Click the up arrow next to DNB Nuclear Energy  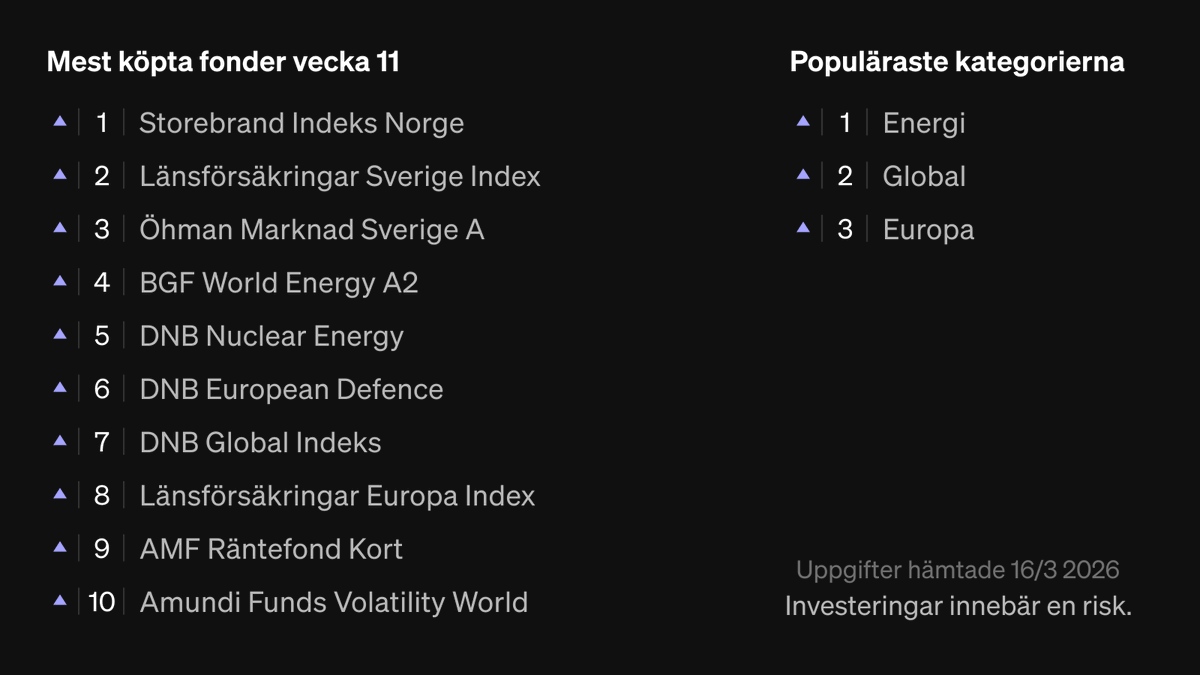[60, 334]
